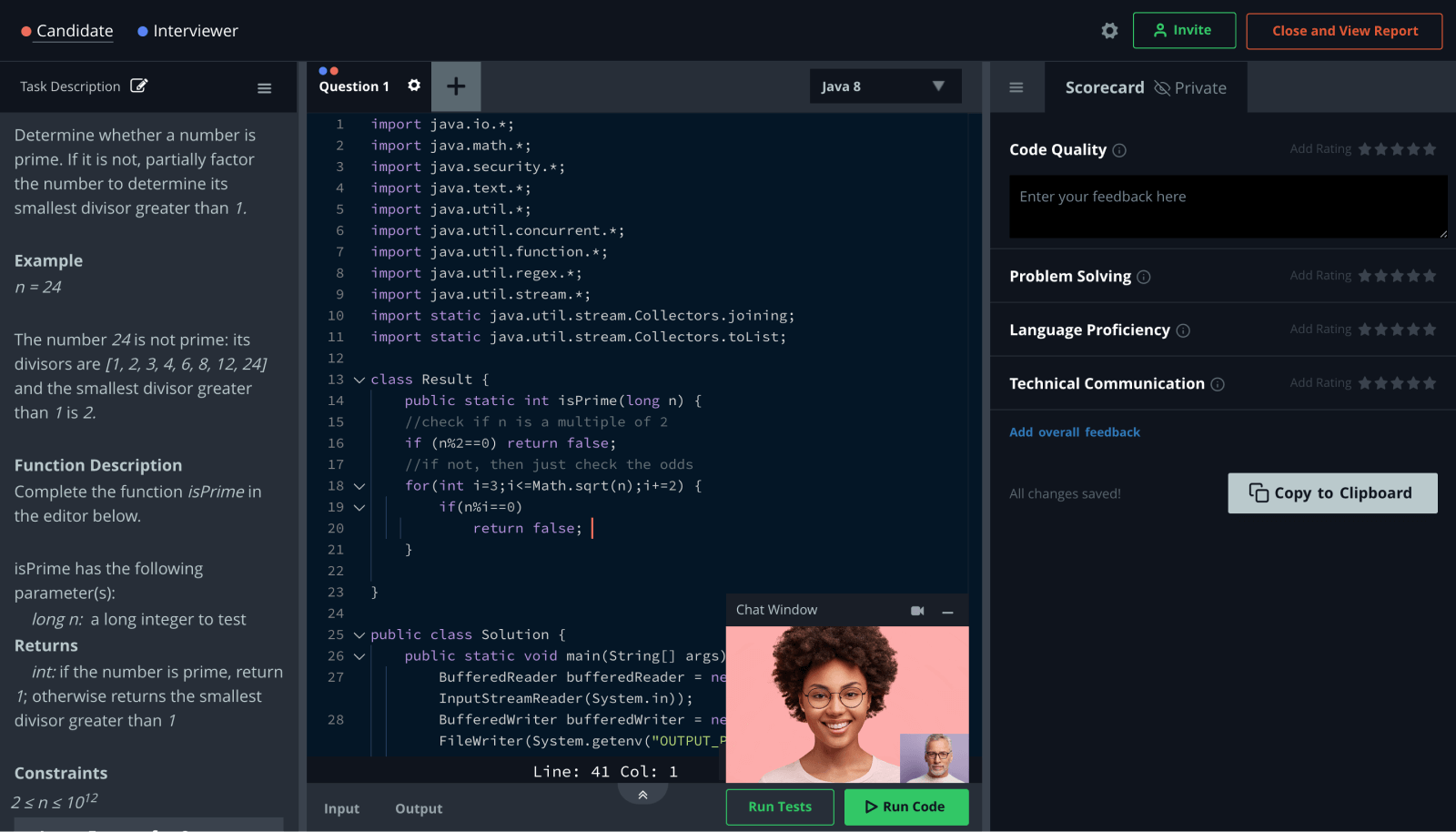Viewport: 1456px width, 832px height.
Task: Open the Java 8 language dropdown
Action: point(885,86)
